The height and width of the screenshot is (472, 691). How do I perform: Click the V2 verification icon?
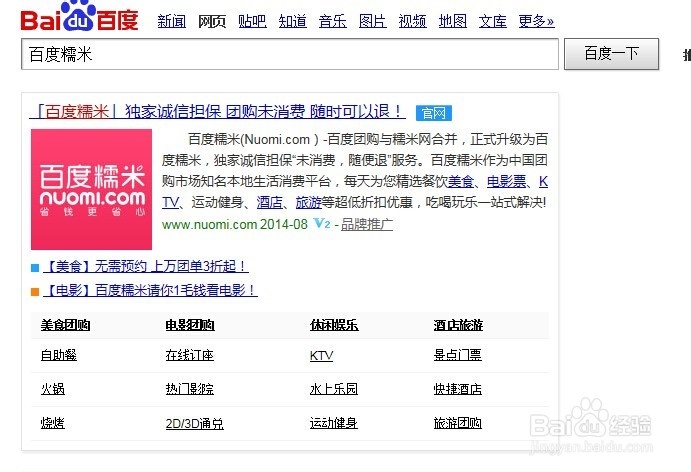coord(322,223)
